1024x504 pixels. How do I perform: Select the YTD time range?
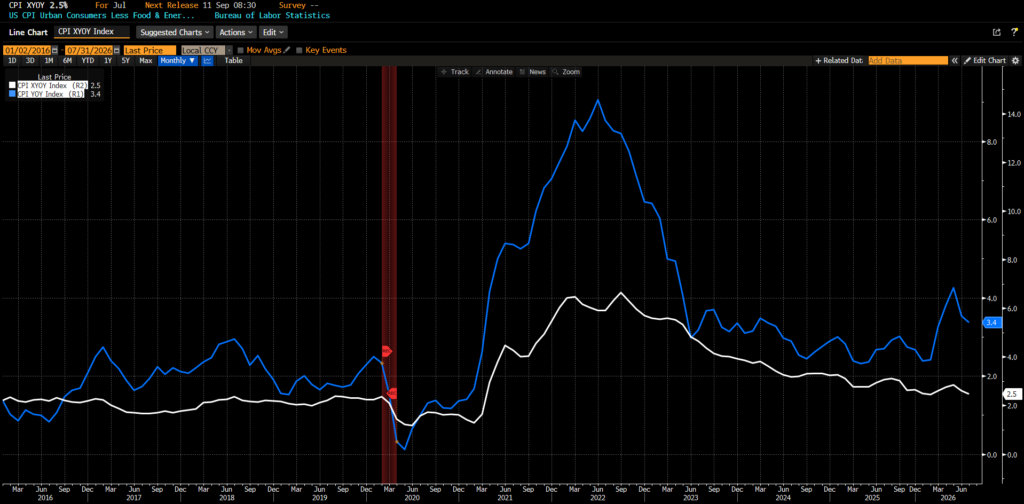pos(88,61)
